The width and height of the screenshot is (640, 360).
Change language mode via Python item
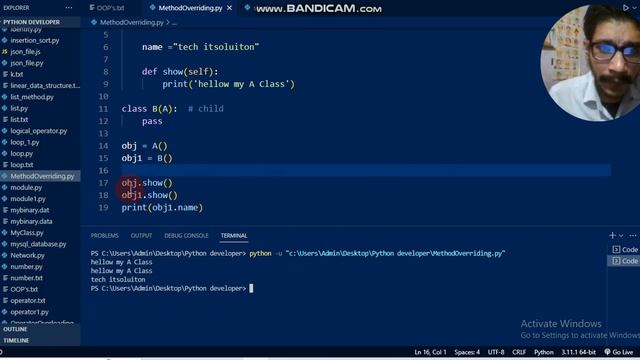tap(544, 352)
